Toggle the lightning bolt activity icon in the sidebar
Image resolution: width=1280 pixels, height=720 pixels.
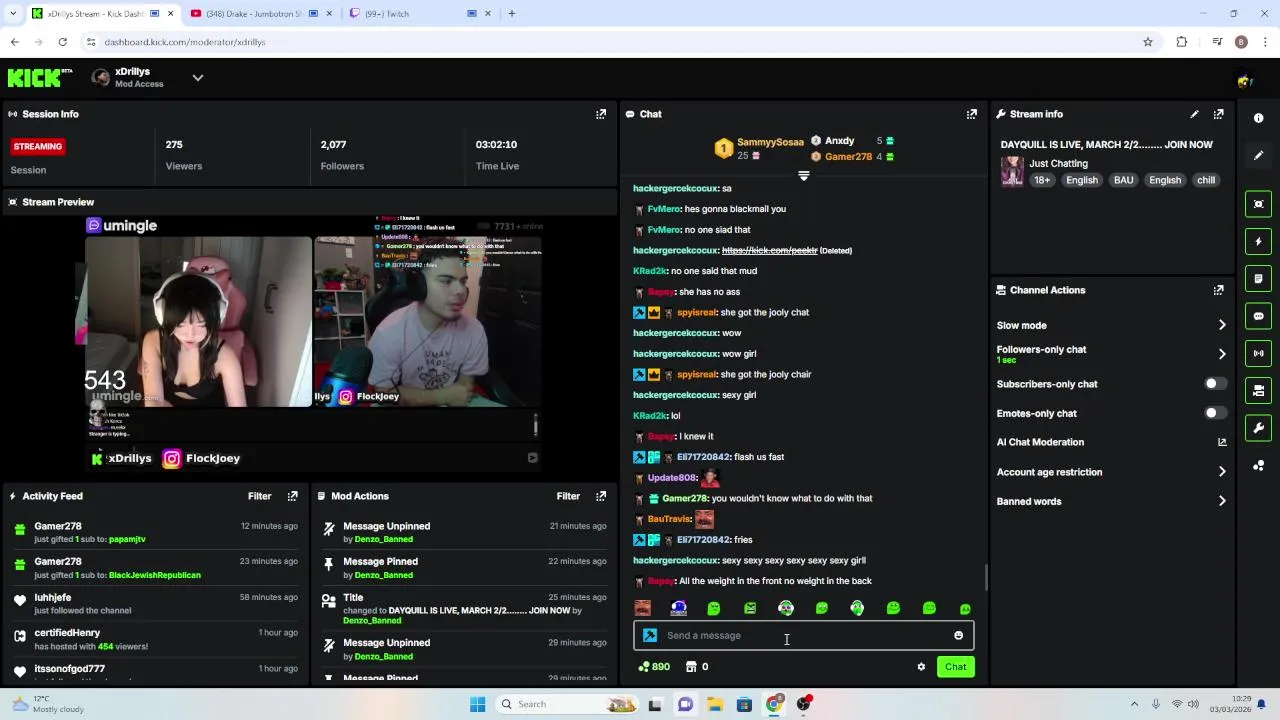[1258, 241]
